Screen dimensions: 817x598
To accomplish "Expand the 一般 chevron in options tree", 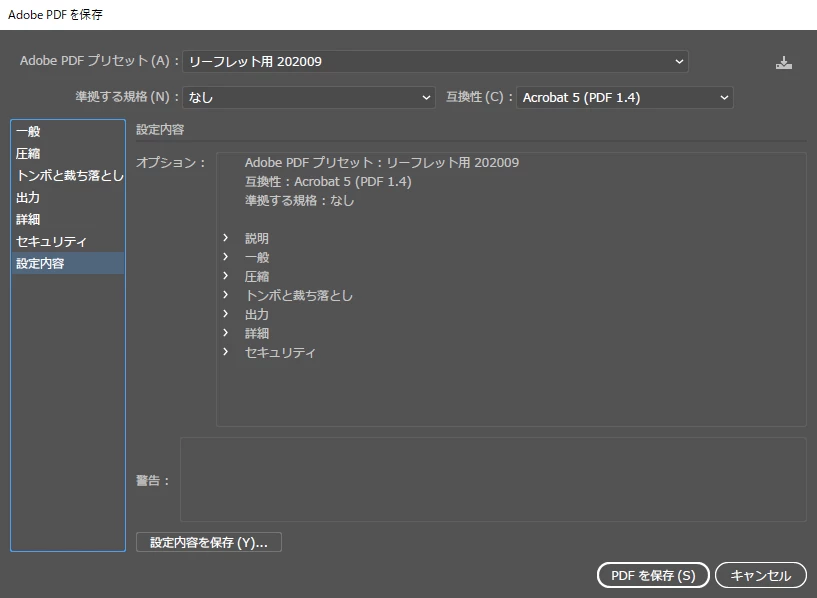I will 226,256.
